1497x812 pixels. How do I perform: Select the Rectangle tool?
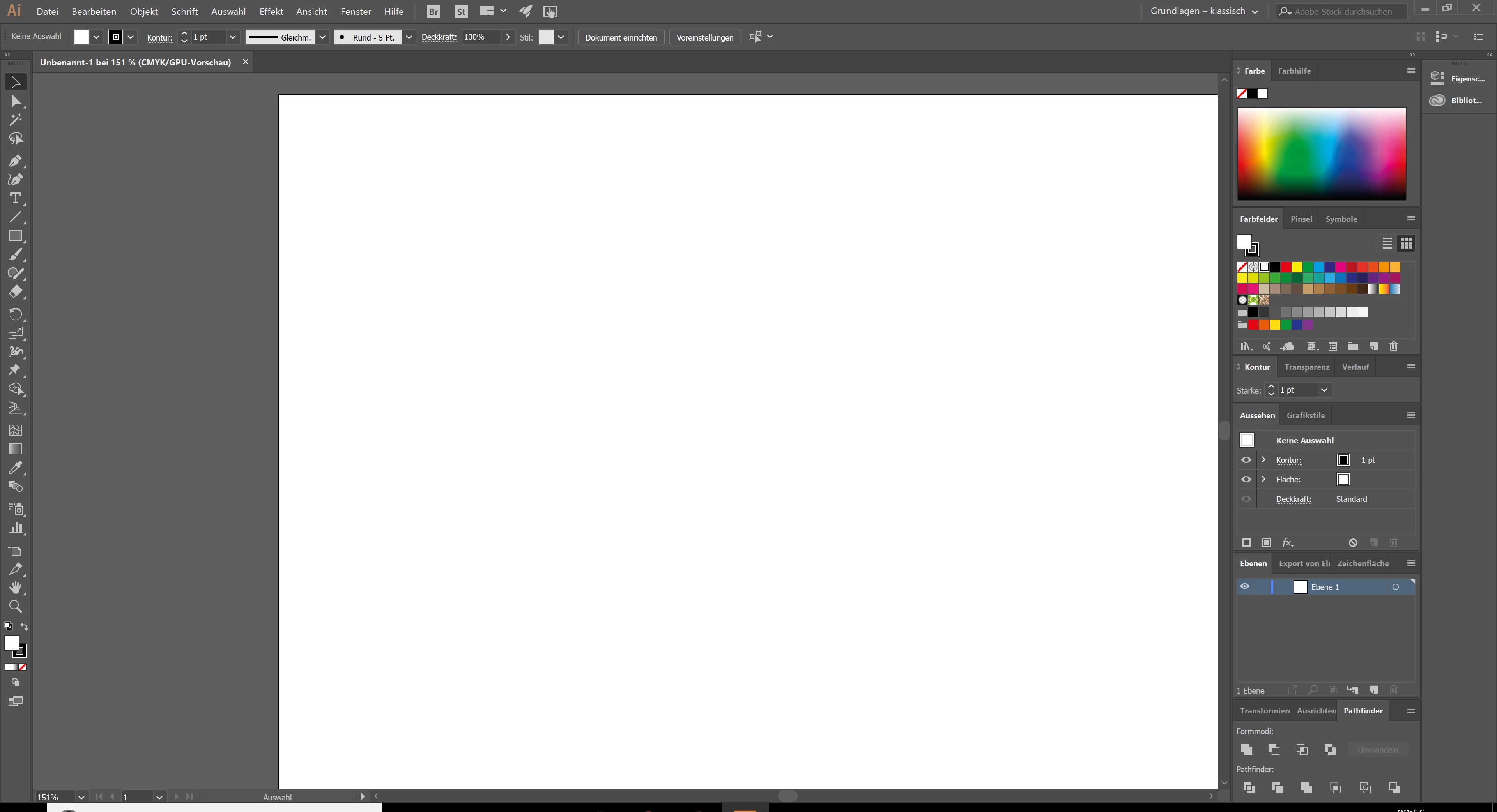click(15, 236)
